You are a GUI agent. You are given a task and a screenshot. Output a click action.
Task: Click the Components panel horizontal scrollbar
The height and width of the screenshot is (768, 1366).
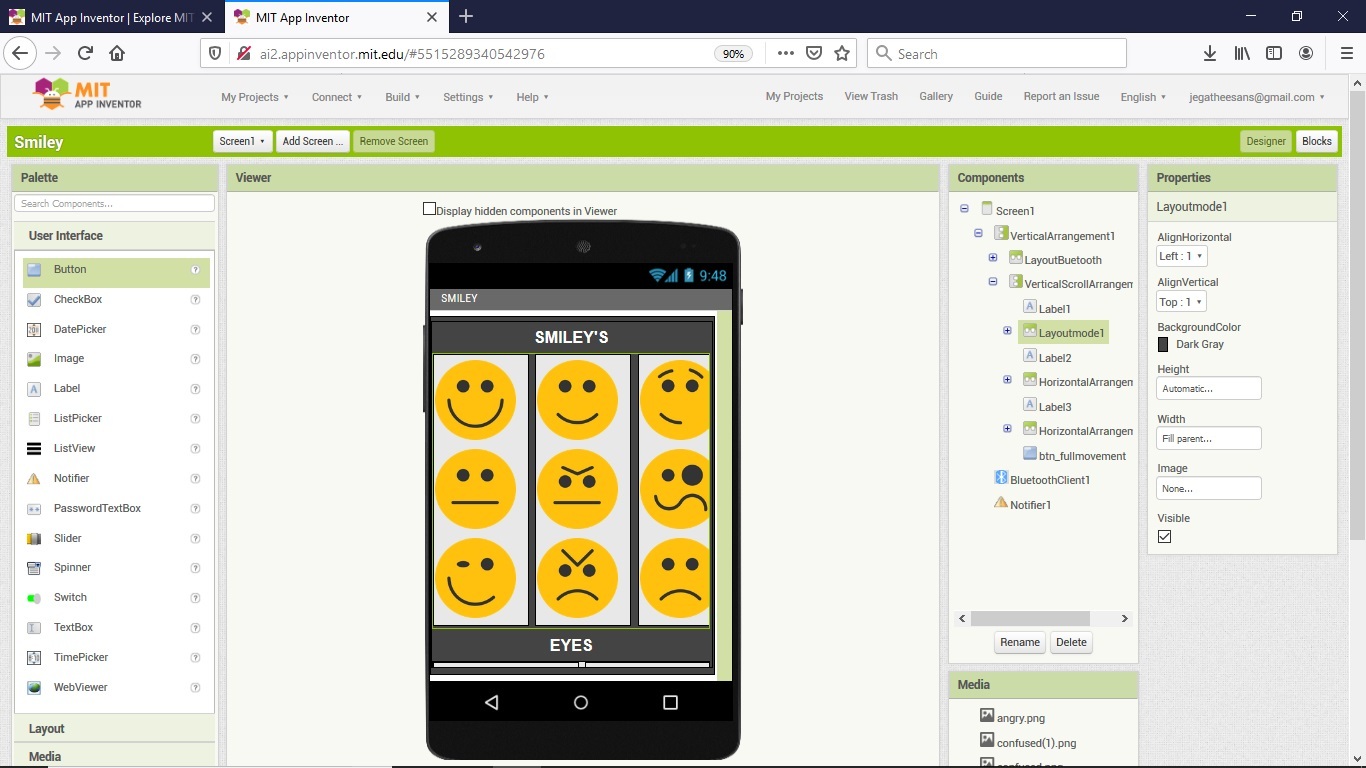[1030, 618]
